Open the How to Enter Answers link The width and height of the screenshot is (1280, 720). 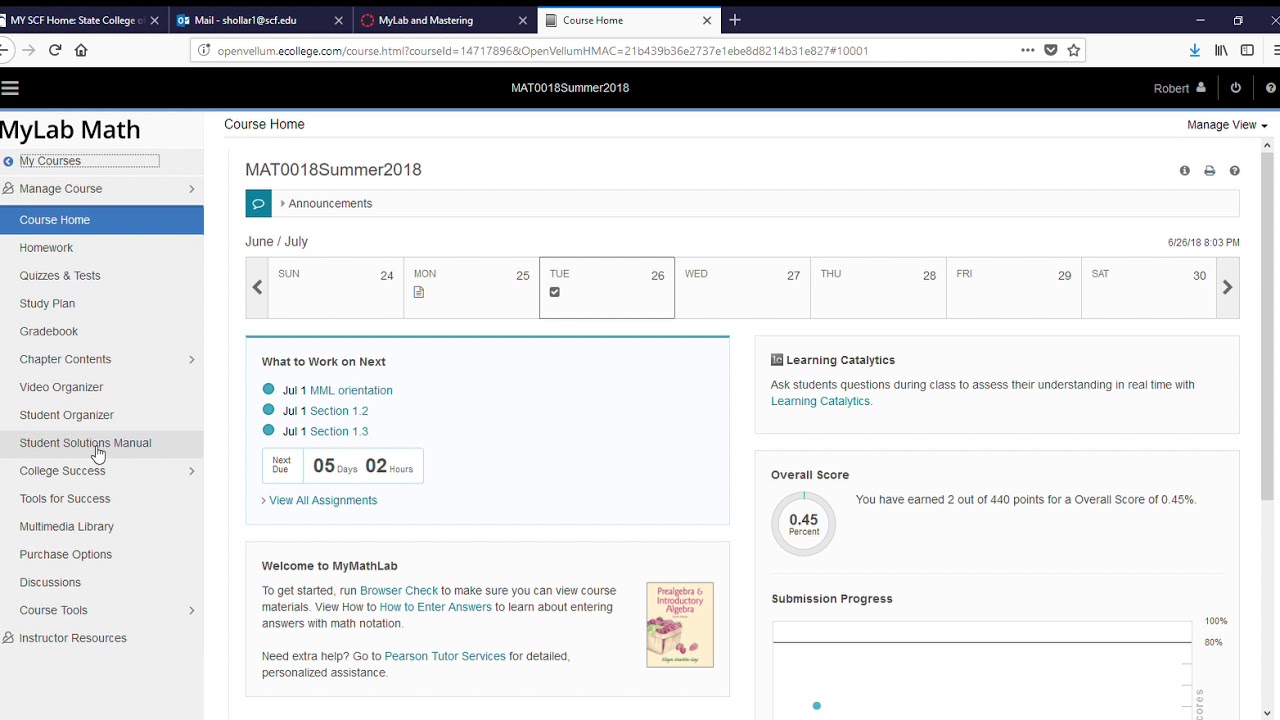click(x=435, y=607)
